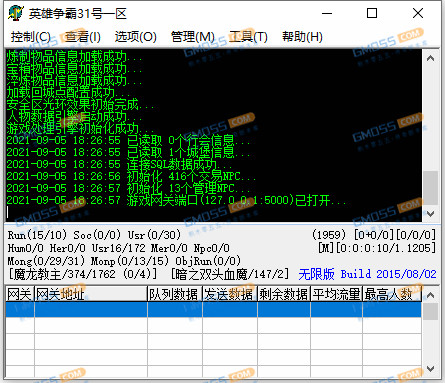This screenshot has width=445, height=383.
Task: Open the 管理(M) menu
Action: pos(192,36)
